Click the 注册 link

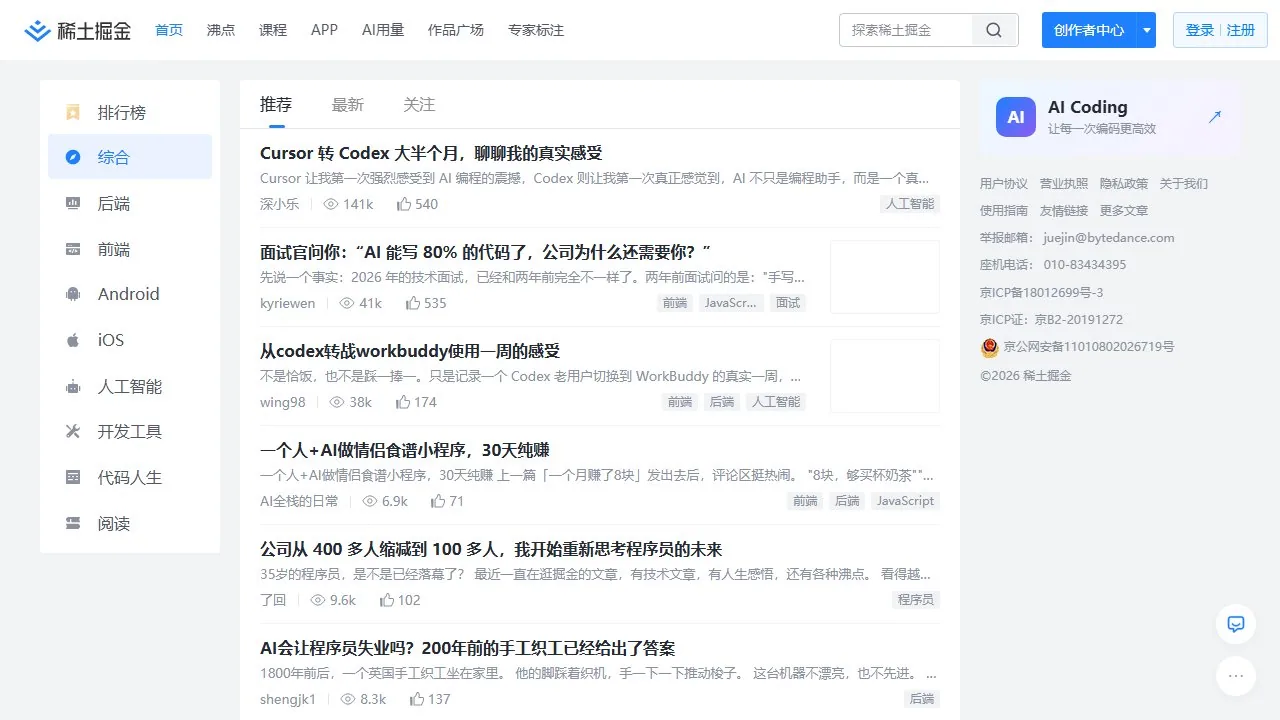click(1241, 30)
